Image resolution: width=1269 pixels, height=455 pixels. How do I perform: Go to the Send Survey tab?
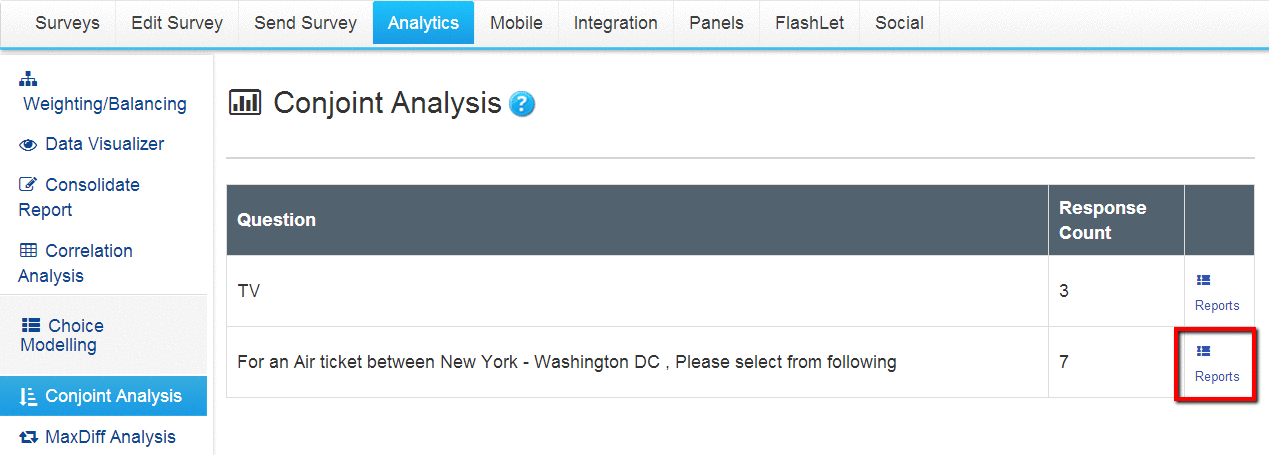coord(305,23)
